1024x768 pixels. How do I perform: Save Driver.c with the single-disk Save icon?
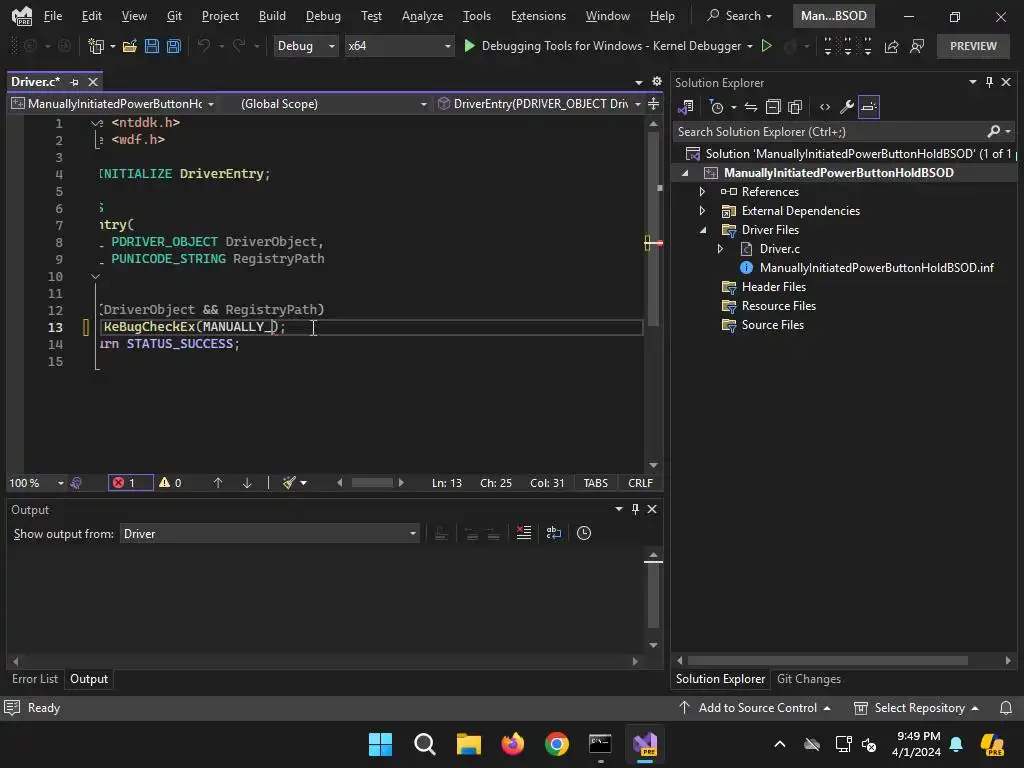coord(152,46)
